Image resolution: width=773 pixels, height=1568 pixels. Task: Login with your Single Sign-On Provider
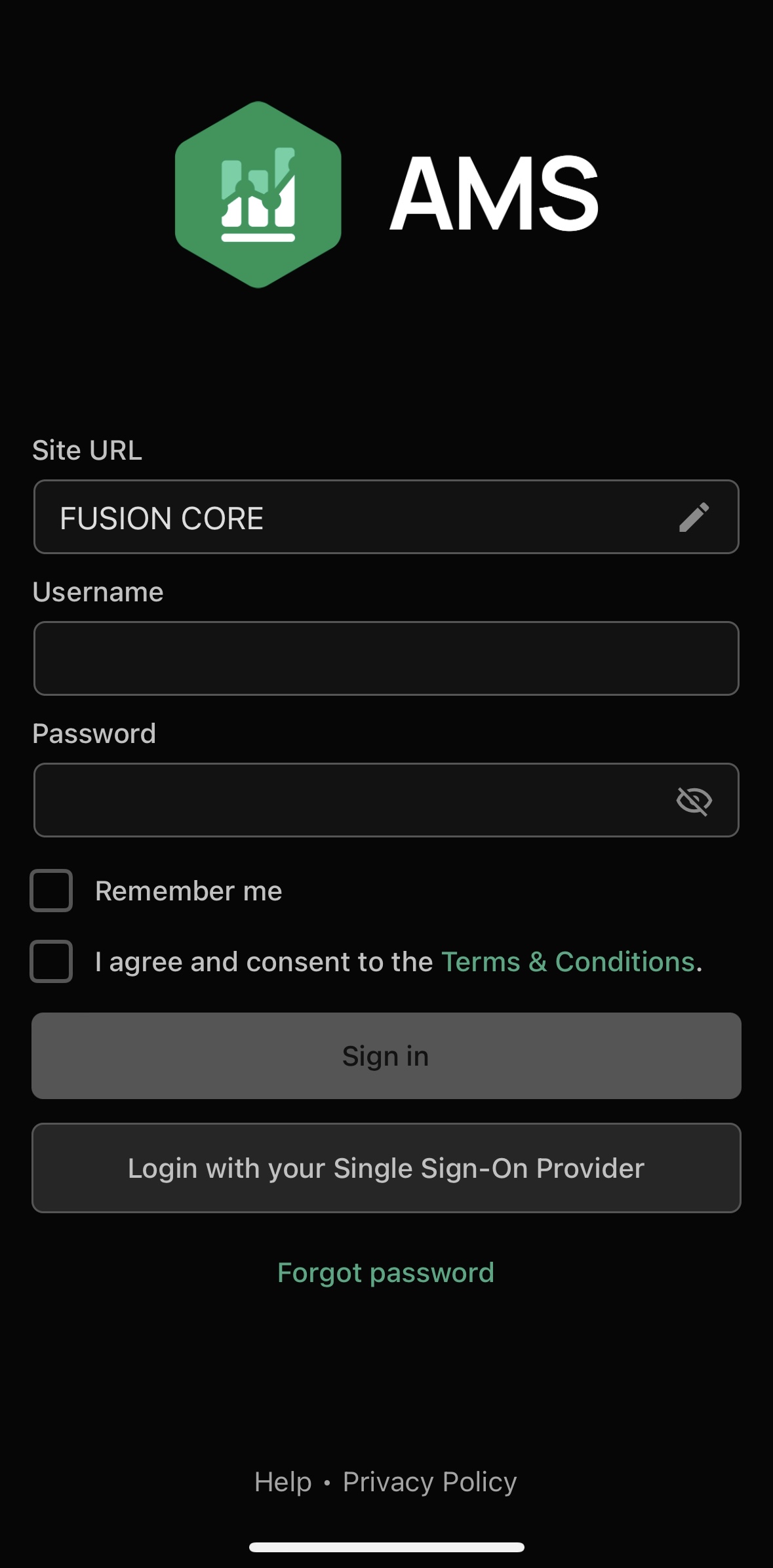[386, 1168]
